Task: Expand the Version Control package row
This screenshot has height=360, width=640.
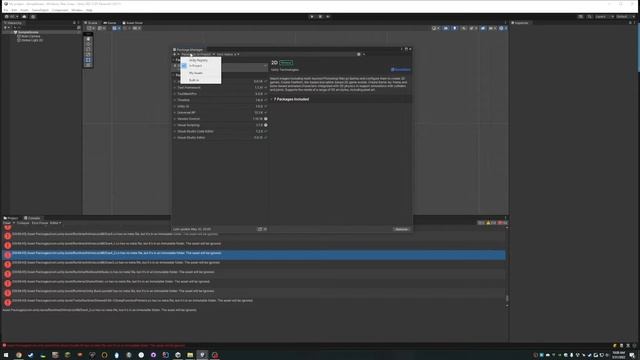Action: pos(175,119)
